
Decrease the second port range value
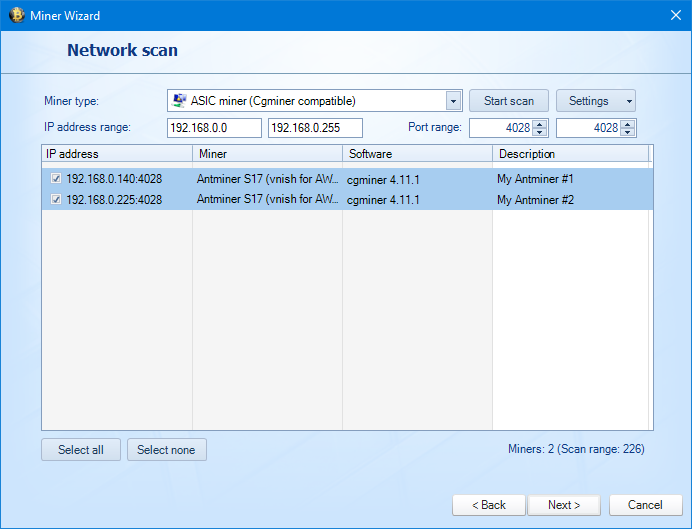627,132
